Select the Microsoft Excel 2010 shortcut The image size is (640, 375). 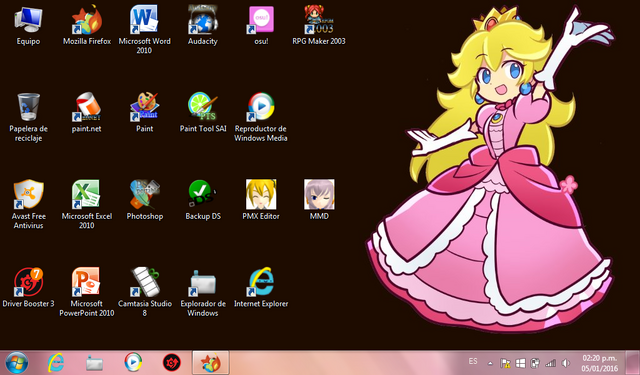click(87, 204)
